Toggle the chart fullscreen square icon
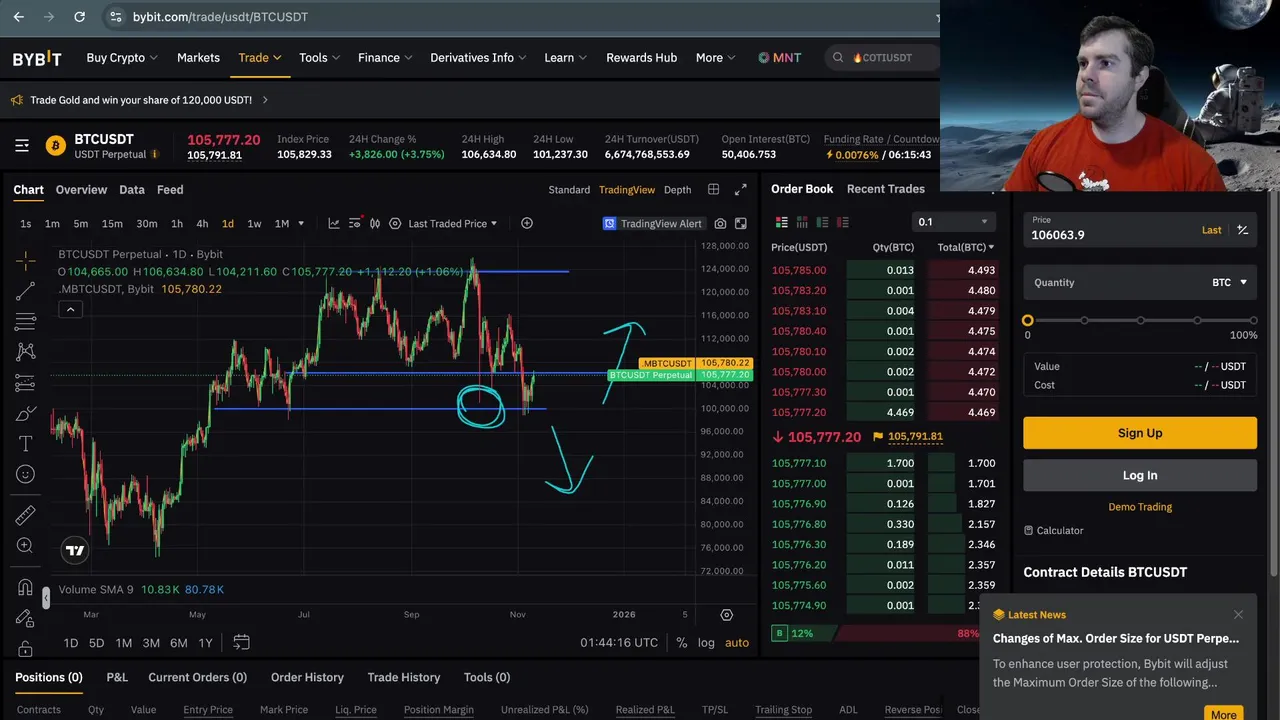This screenshot has height=720, width=1280. coord(741,224)
